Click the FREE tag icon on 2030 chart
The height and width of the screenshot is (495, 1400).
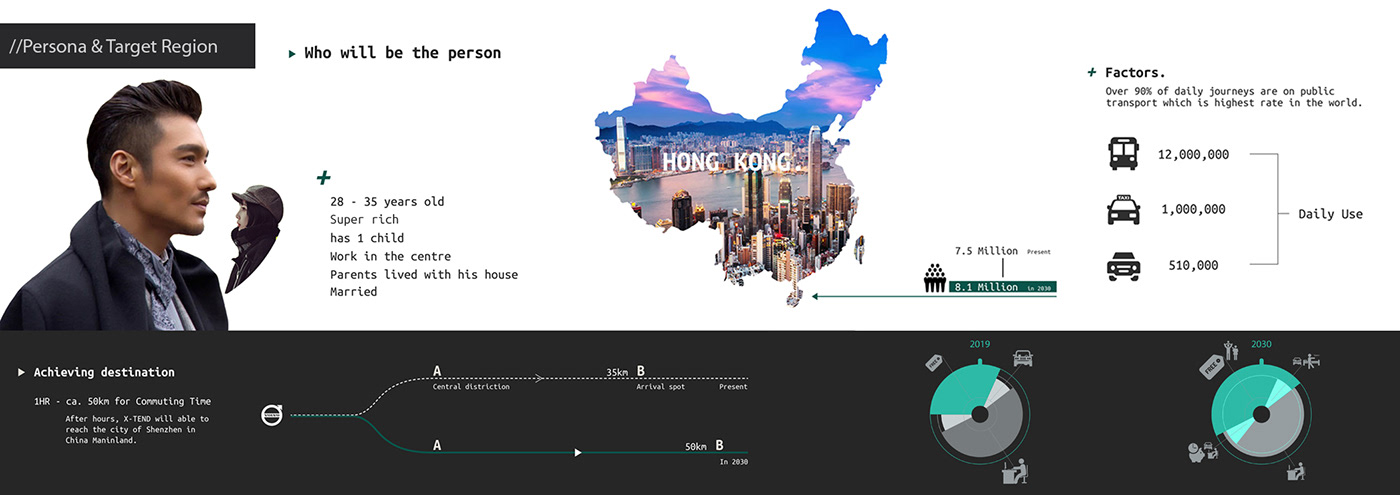(1211, 366)
